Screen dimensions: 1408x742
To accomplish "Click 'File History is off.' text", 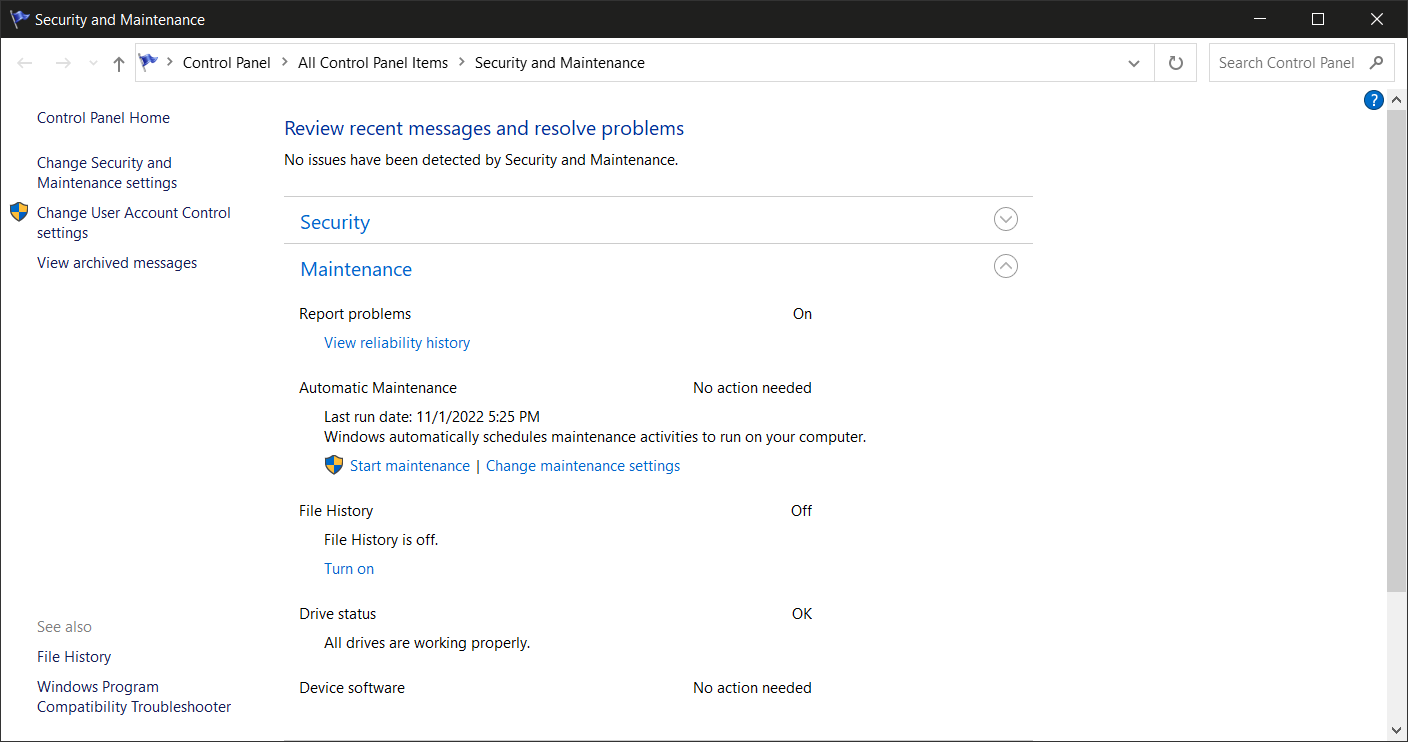I will click(x=381, y=540).
